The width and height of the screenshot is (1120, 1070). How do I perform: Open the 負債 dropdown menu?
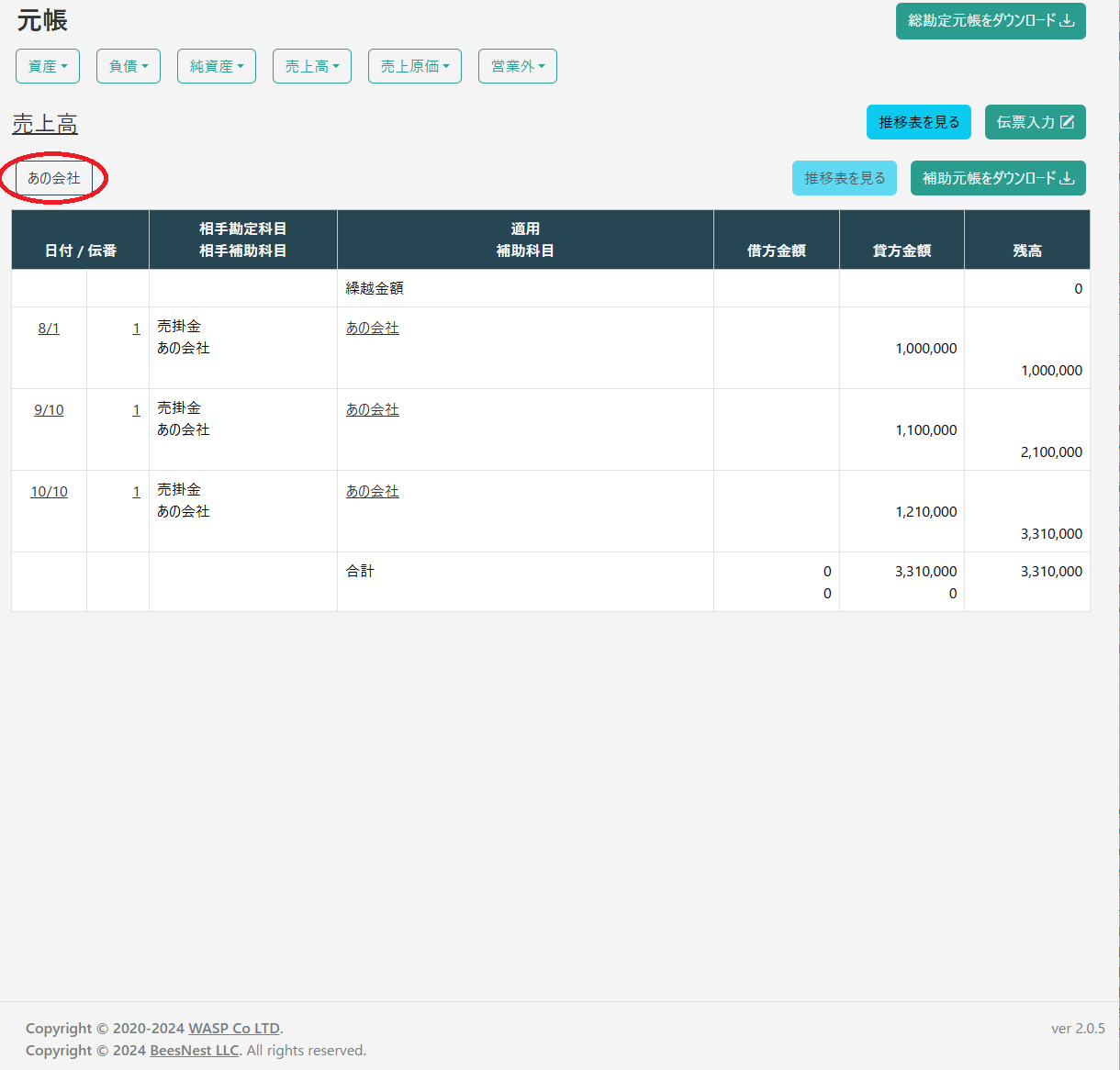pyautogui.click(x=129, y=66)
